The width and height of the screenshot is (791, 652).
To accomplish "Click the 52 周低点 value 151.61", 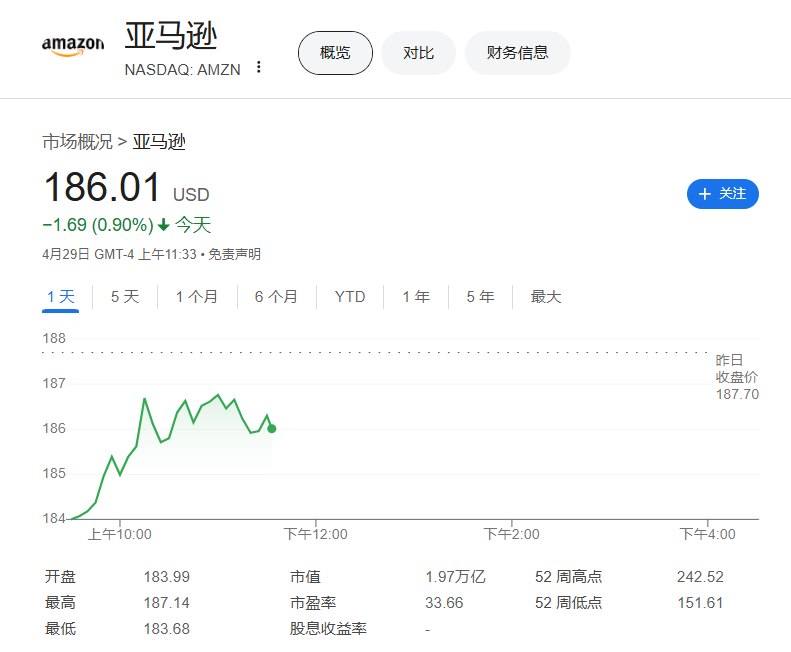I will [700, 603].
